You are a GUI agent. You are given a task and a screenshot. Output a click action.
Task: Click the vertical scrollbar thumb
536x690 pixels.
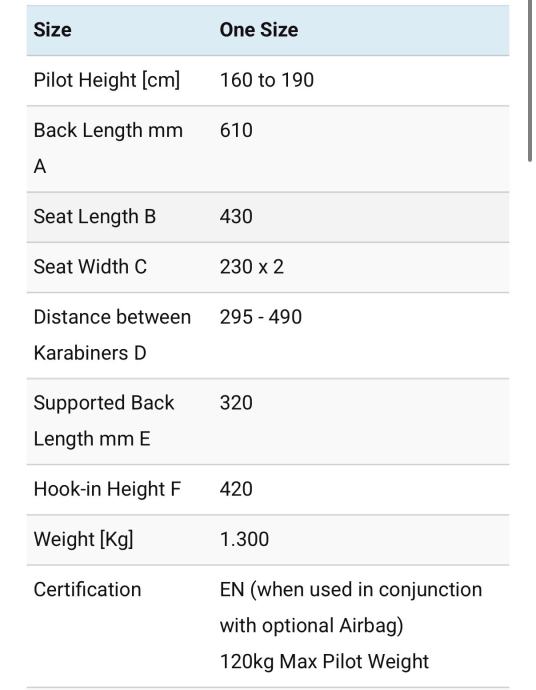[x=530, y=81]
